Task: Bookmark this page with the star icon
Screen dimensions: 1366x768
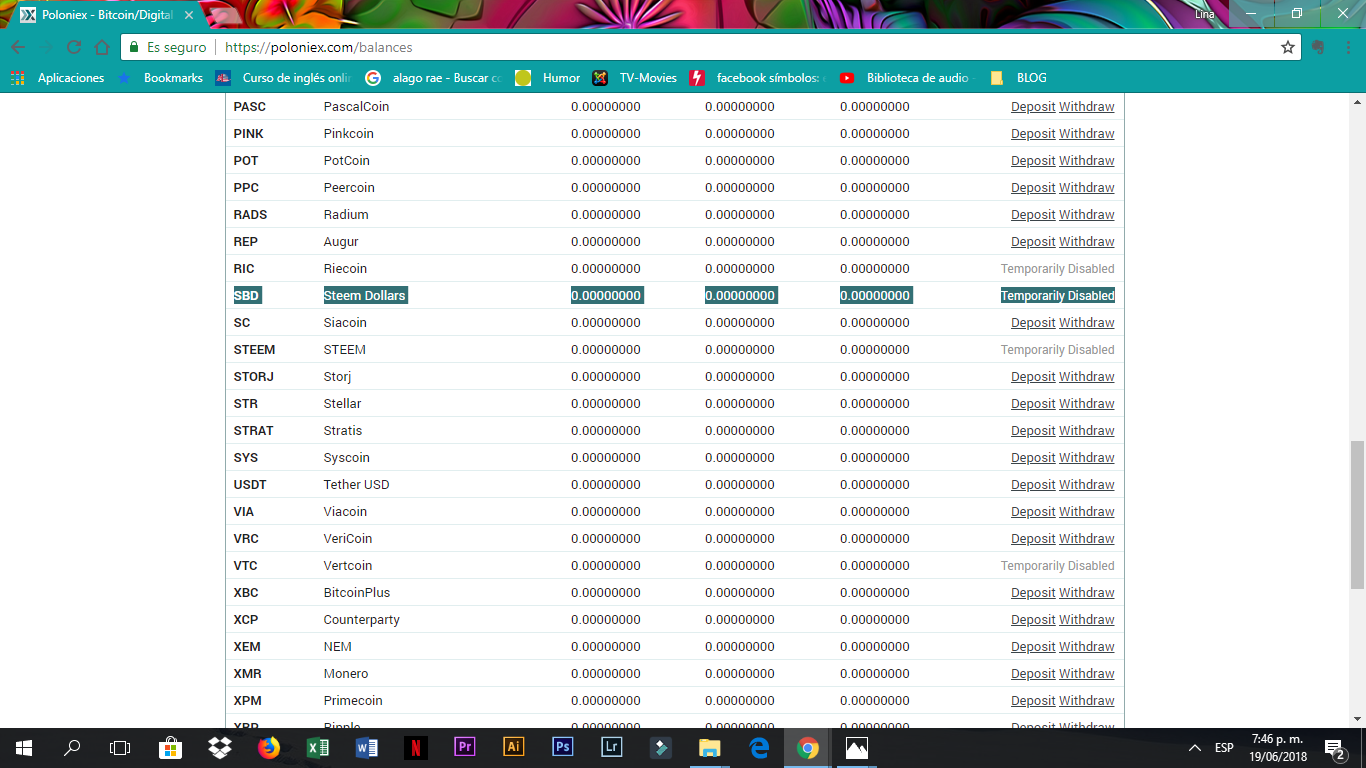Action: pos(1288,47)
